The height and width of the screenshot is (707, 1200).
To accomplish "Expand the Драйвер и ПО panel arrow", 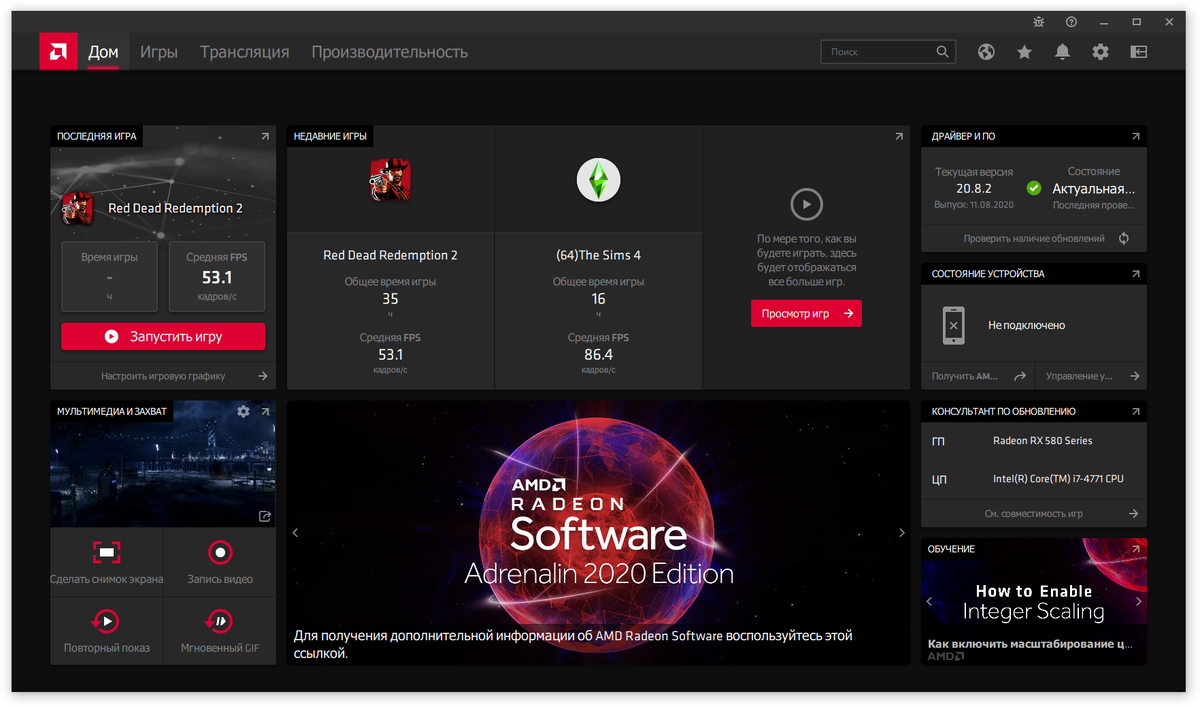I will 1135,136.
